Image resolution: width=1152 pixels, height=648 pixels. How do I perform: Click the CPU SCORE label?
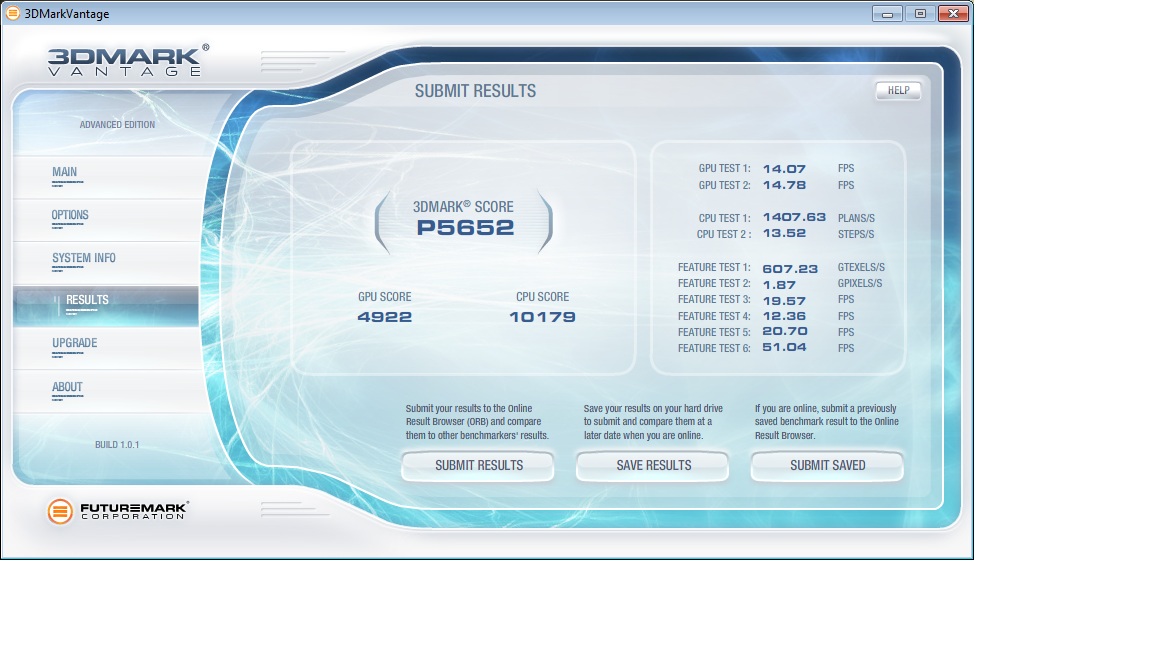pyautogui.click(x=542, y=297)
